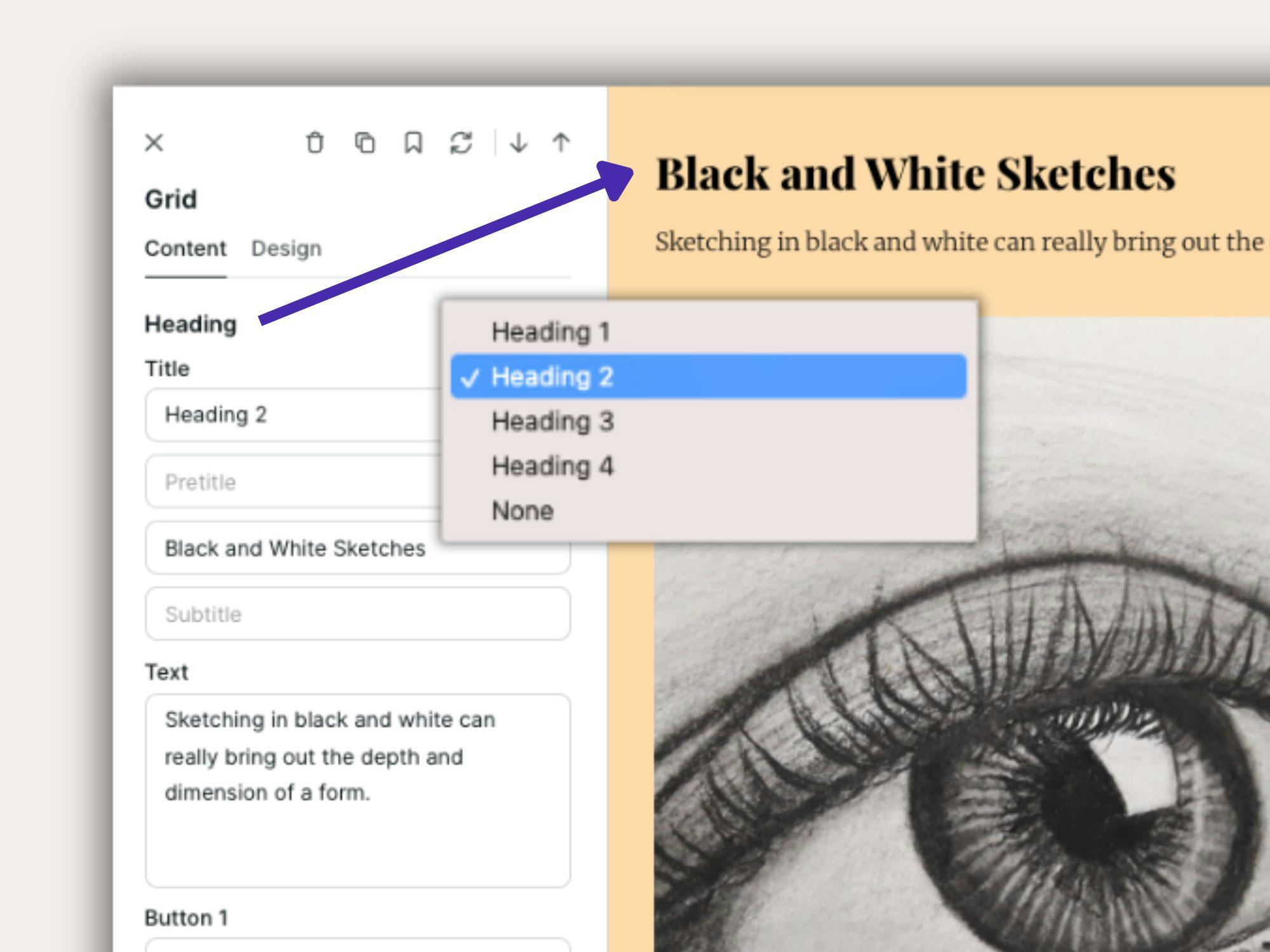Move section down with arrow icon

click(518, 143)
